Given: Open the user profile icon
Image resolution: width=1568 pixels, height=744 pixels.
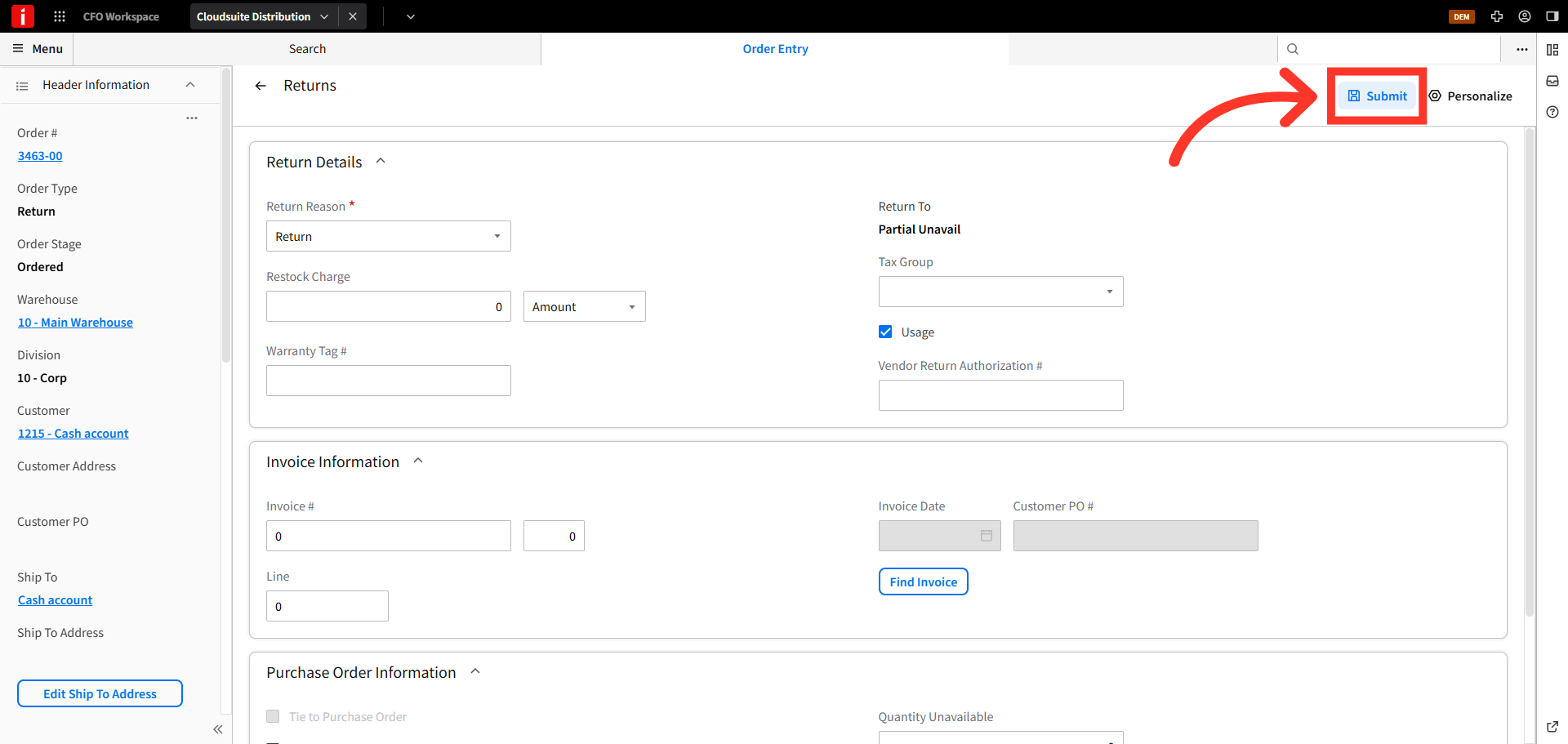Looking at the screenshot, I should point(1525,16).
